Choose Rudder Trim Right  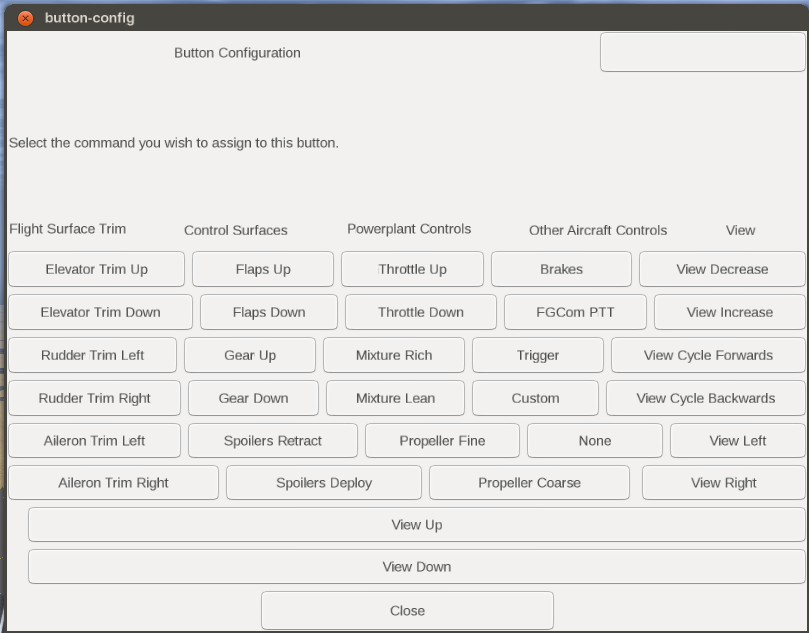point(94,398)
